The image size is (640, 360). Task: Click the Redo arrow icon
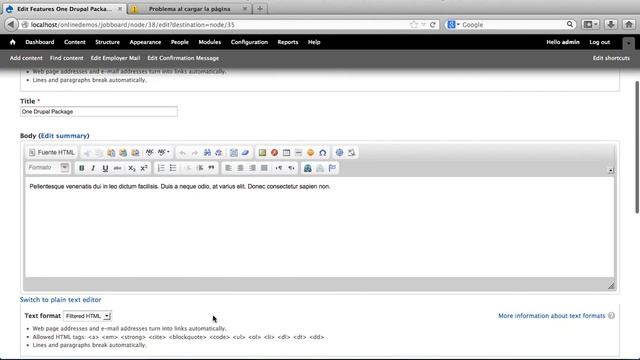195,153
